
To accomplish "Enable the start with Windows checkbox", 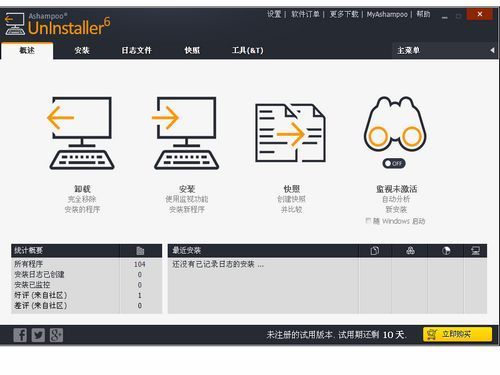I will coord(368,221).
